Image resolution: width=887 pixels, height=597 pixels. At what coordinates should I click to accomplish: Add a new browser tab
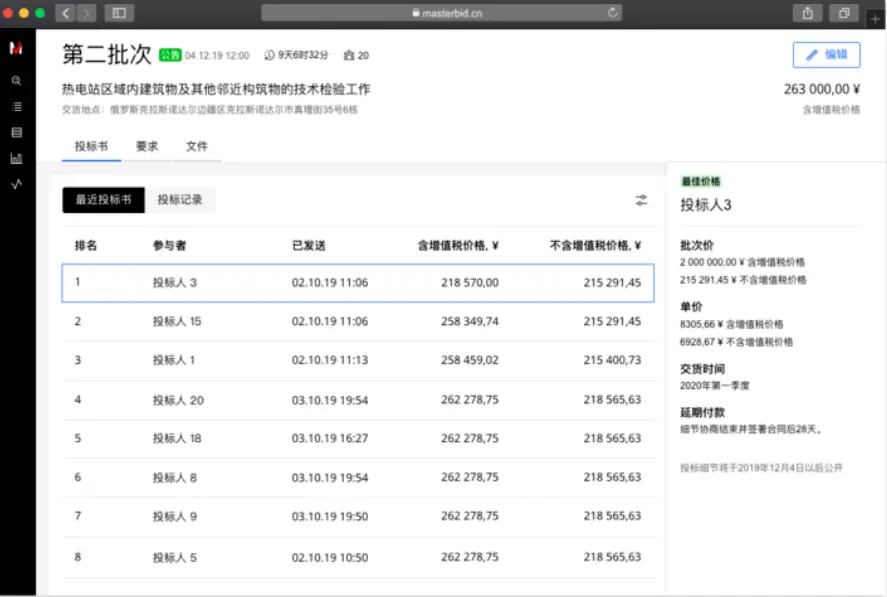click(x=875, y=19)
